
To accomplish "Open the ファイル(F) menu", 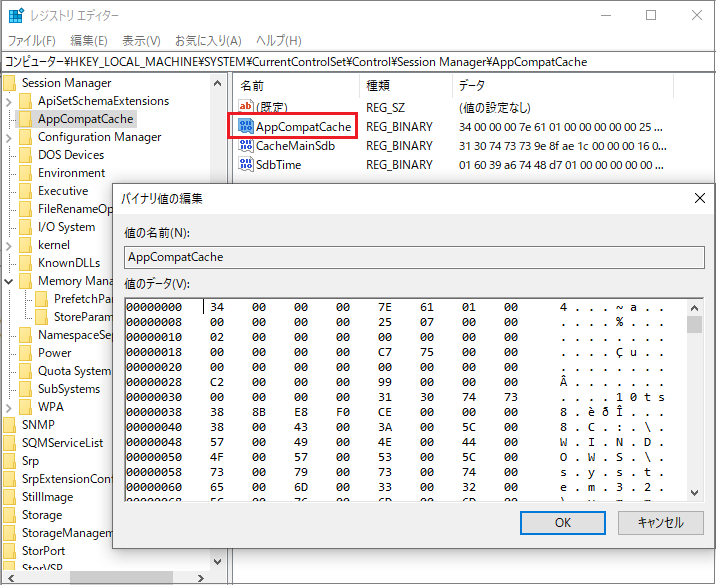I will 32,41.
